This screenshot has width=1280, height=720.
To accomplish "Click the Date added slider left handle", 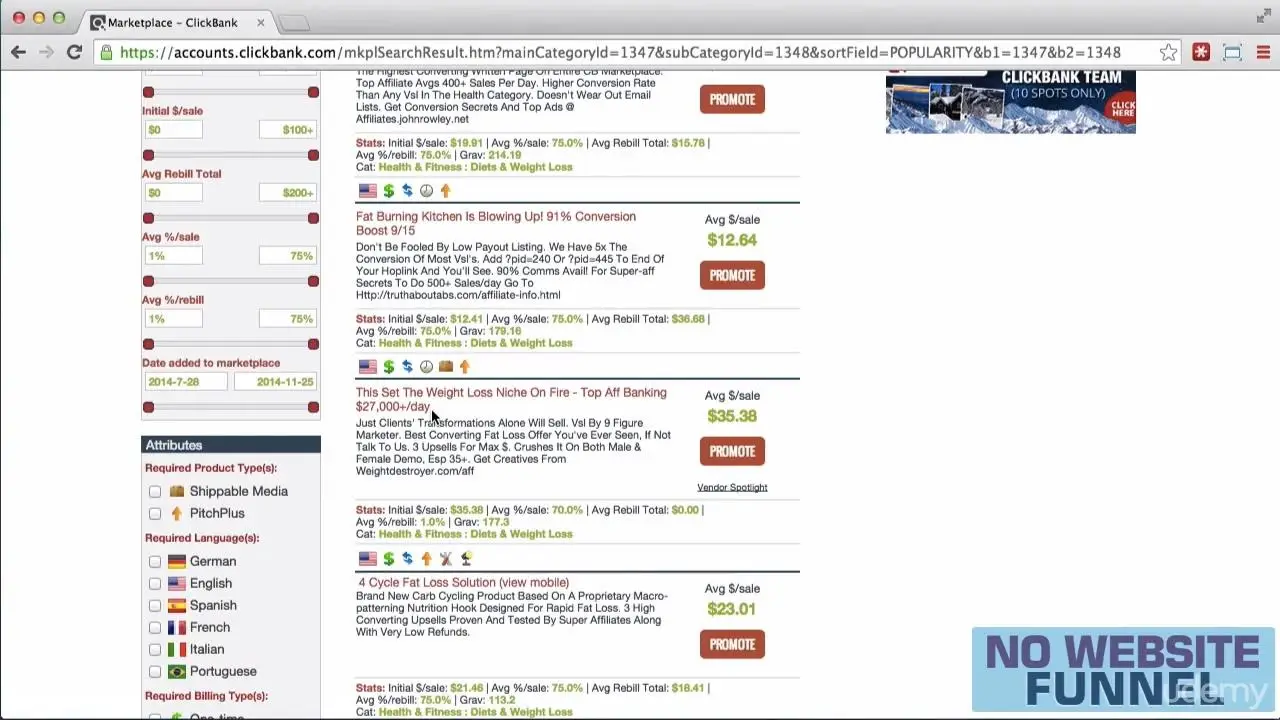I will coord(148,407).
